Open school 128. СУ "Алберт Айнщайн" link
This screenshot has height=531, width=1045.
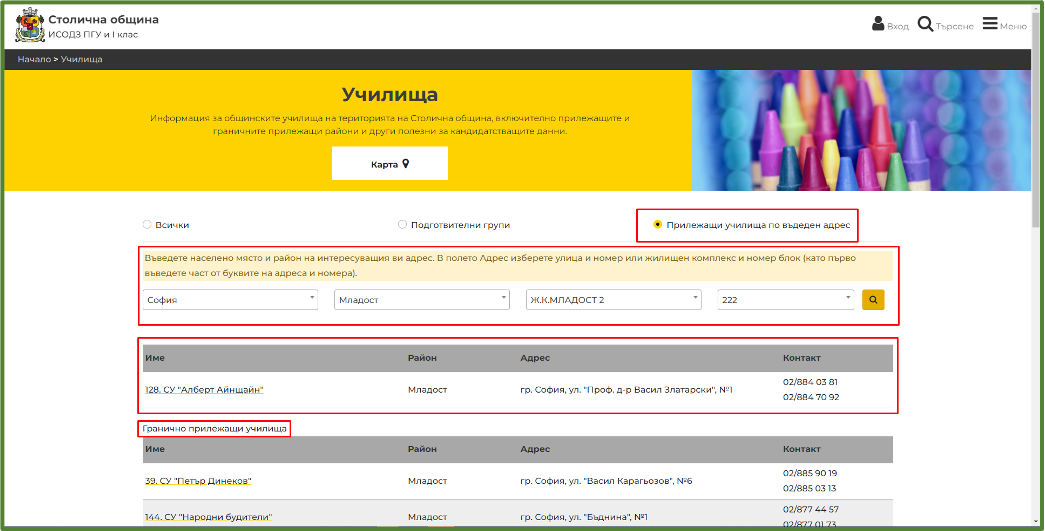(204, 390)
